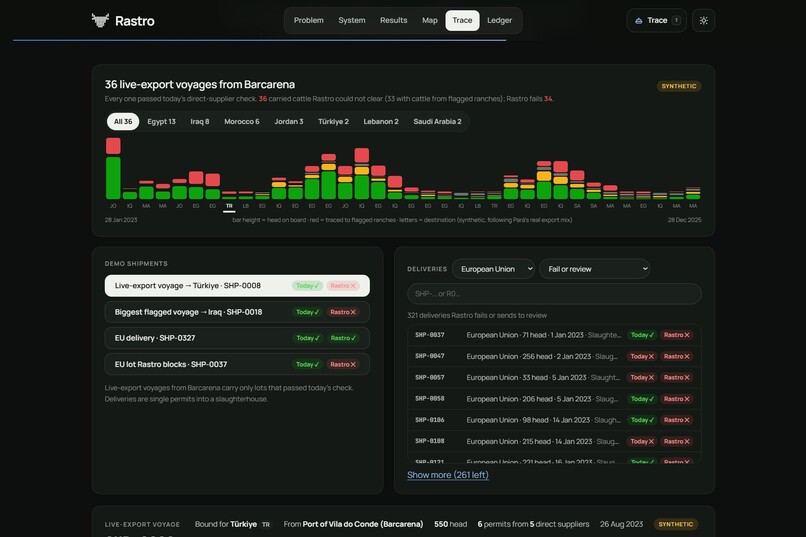Click Today check badge on SHP-0018 demo
The width and height of the screenshot is (806, 537).
[x=307, y=312]
